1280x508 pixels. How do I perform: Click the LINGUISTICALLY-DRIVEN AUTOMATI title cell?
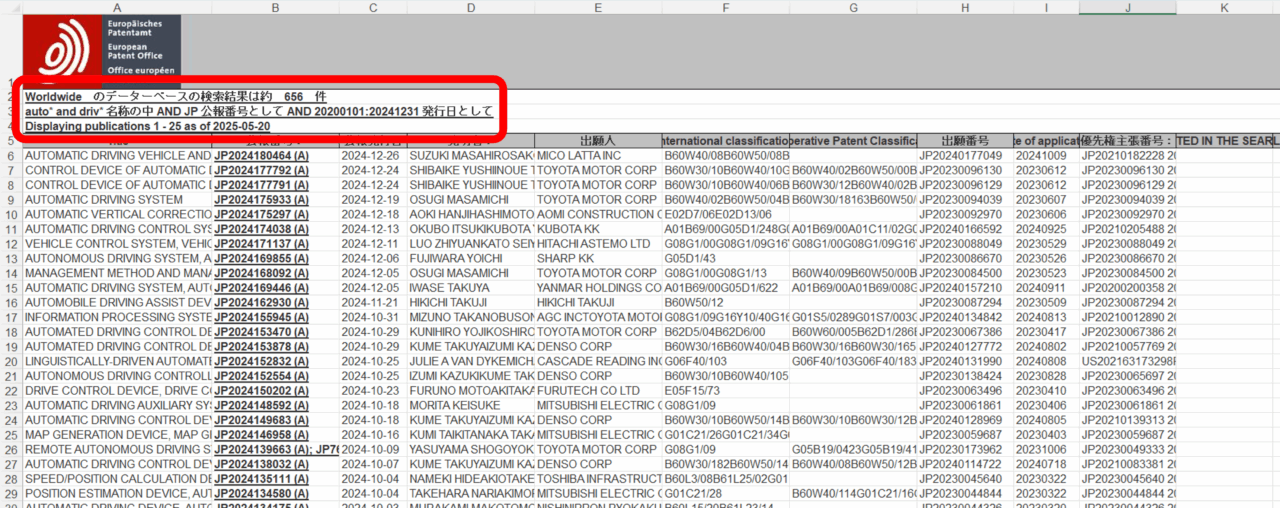click(x=117, y=361)
